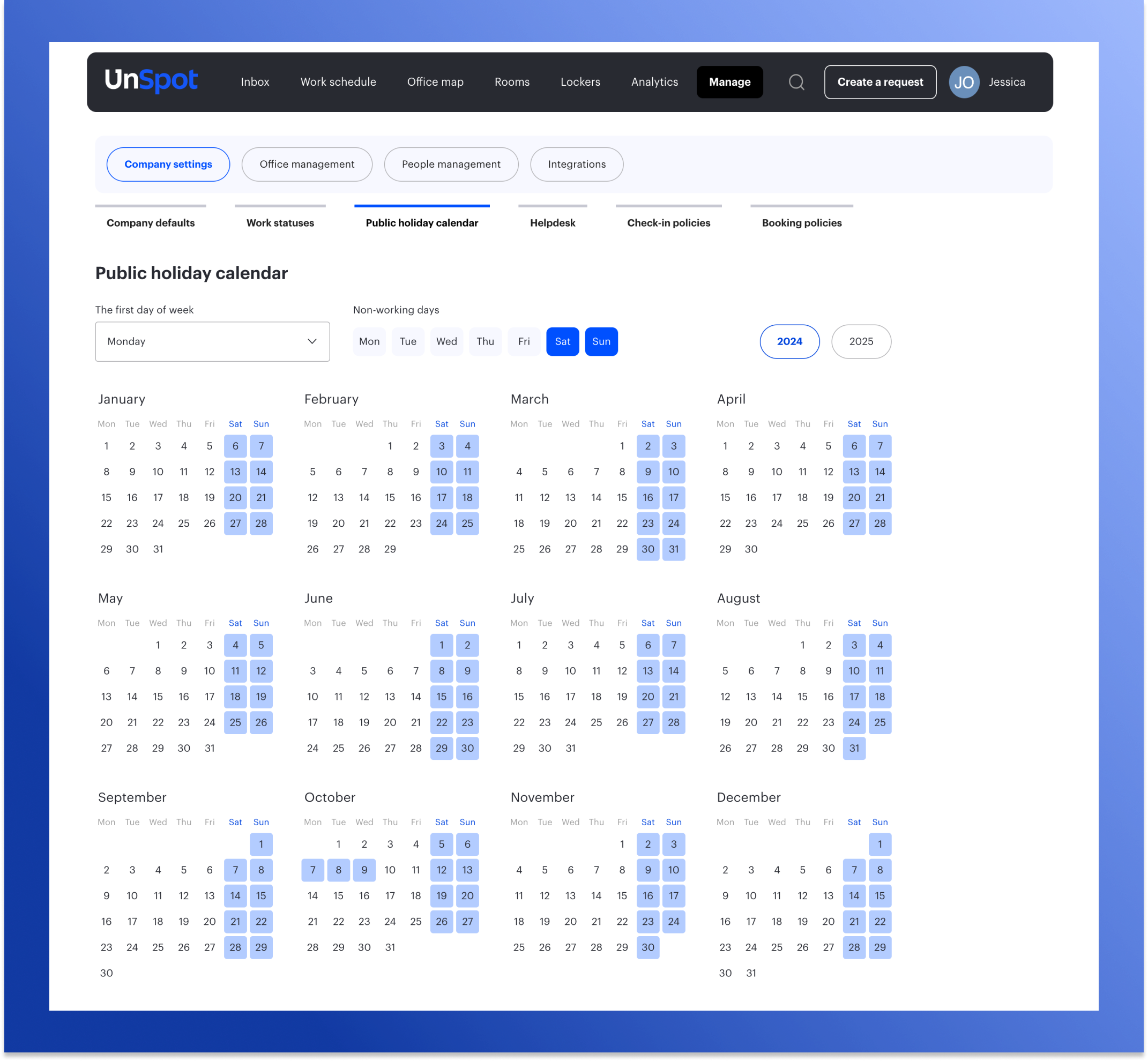The height and width of the screenshot is (1061, 1148).
Task: Click highlighted December 1
Action: point(881,845)
